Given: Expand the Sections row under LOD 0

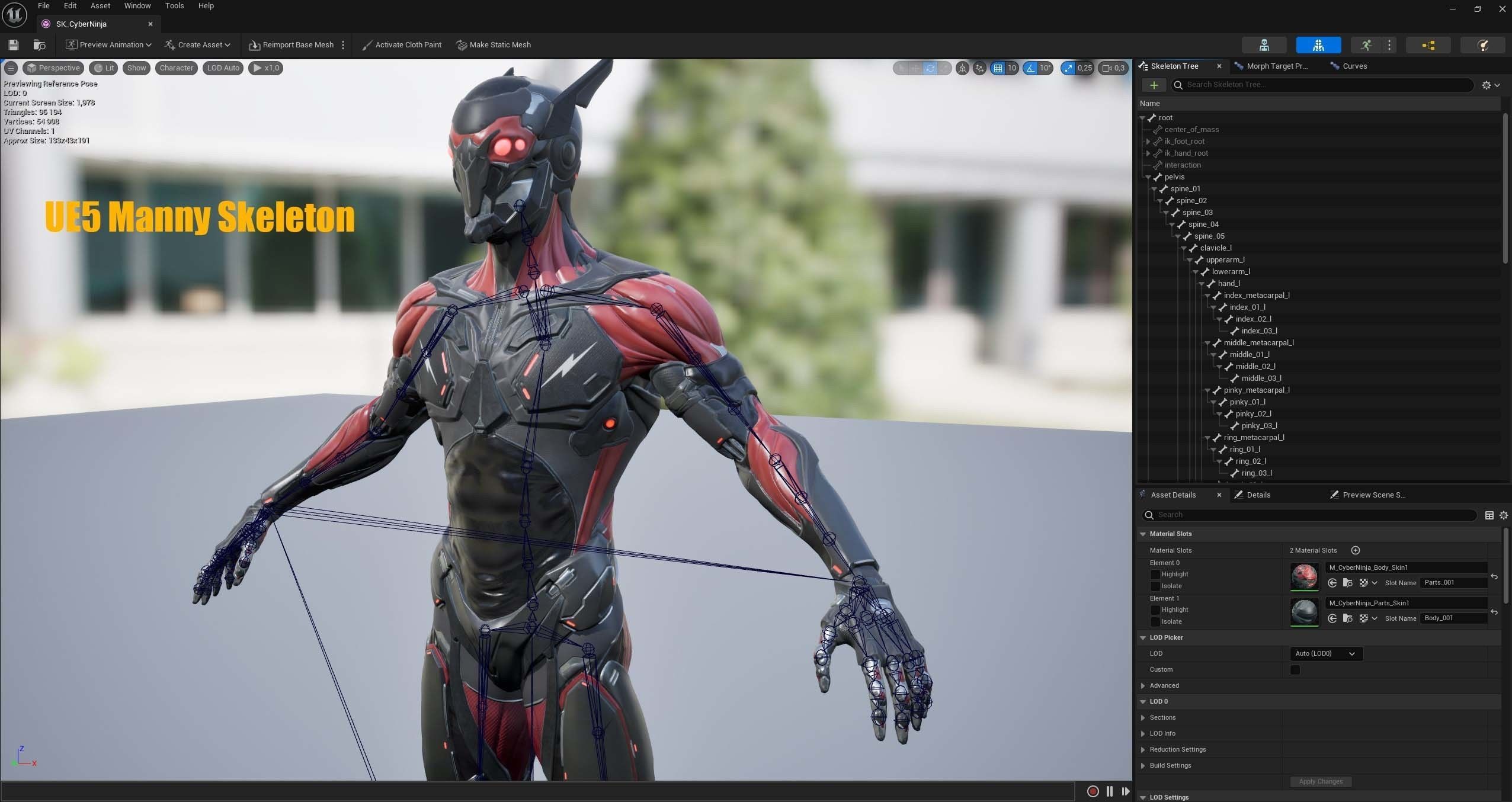Looking at the screenshot, I should coord(1143,718).
